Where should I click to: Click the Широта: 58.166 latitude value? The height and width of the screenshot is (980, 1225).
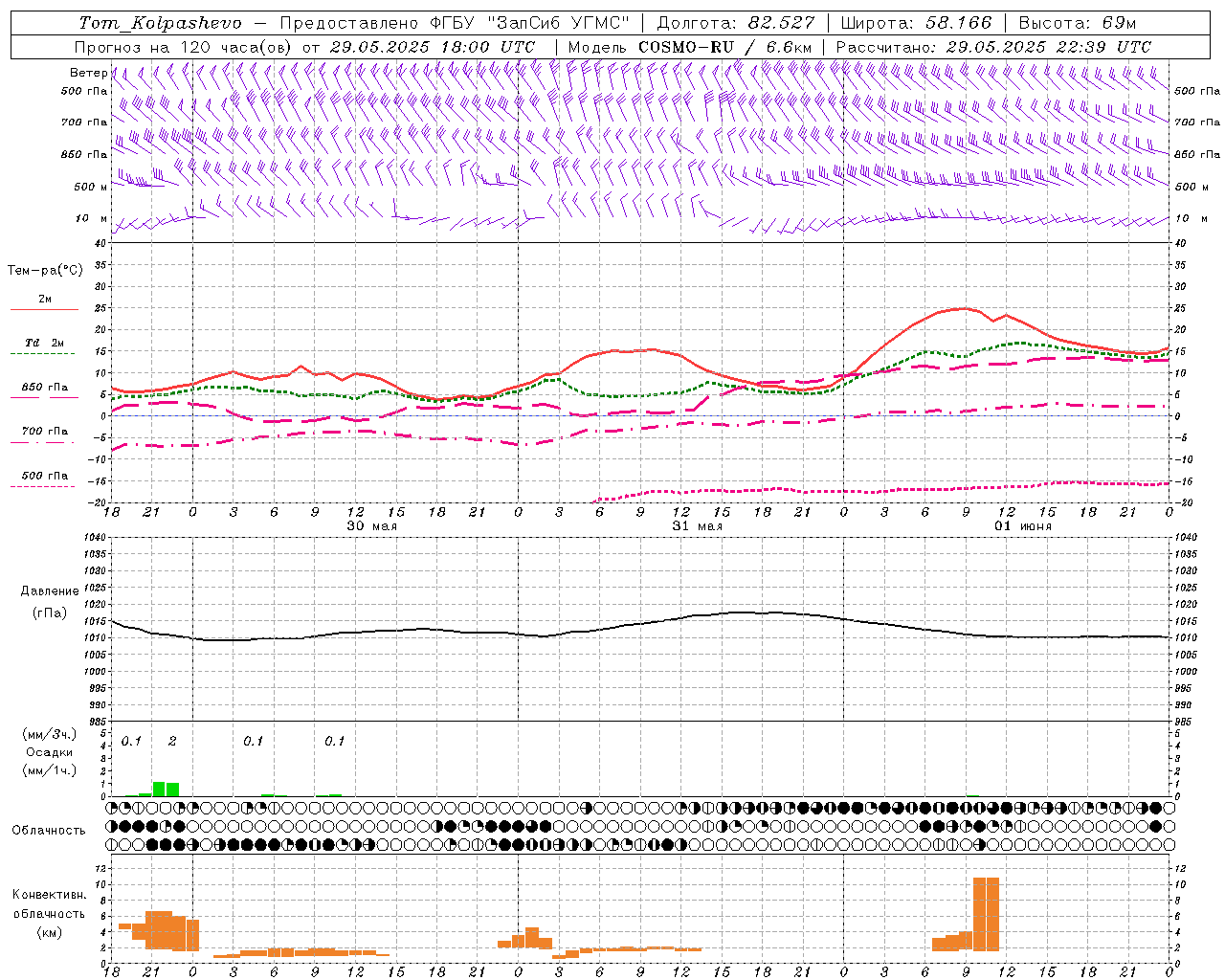[x=917, y=22]
